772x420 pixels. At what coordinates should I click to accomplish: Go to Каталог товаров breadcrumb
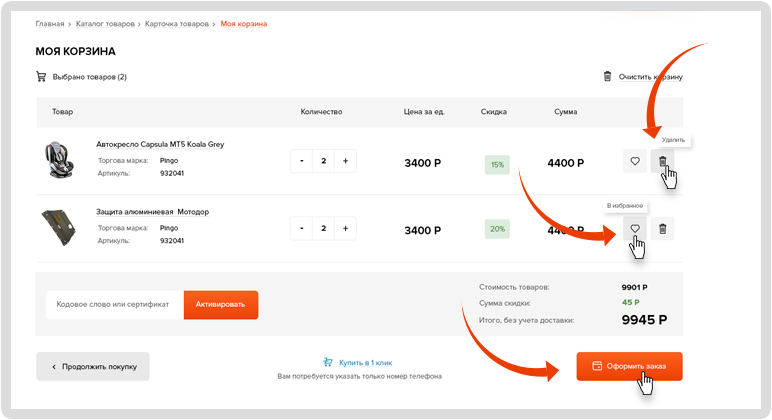click(104, 23)
